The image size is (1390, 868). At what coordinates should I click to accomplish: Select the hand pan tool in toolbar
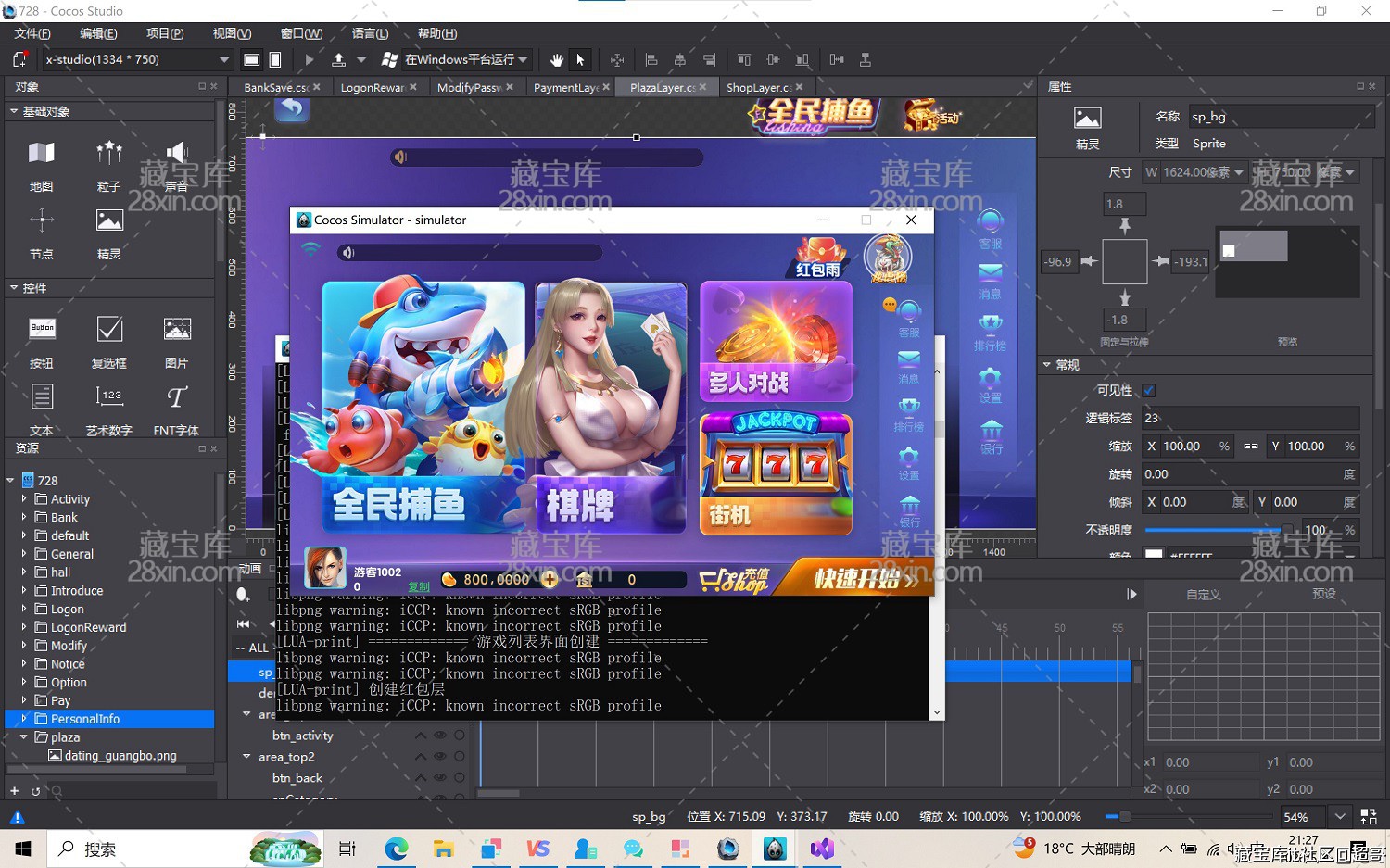(x=556, y=59)
